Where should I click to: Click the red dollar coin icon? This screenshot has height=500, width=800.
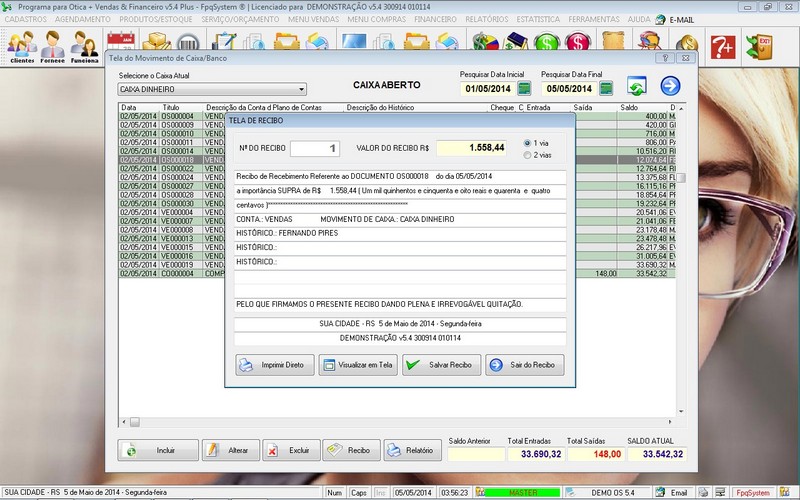pos(578,41)
